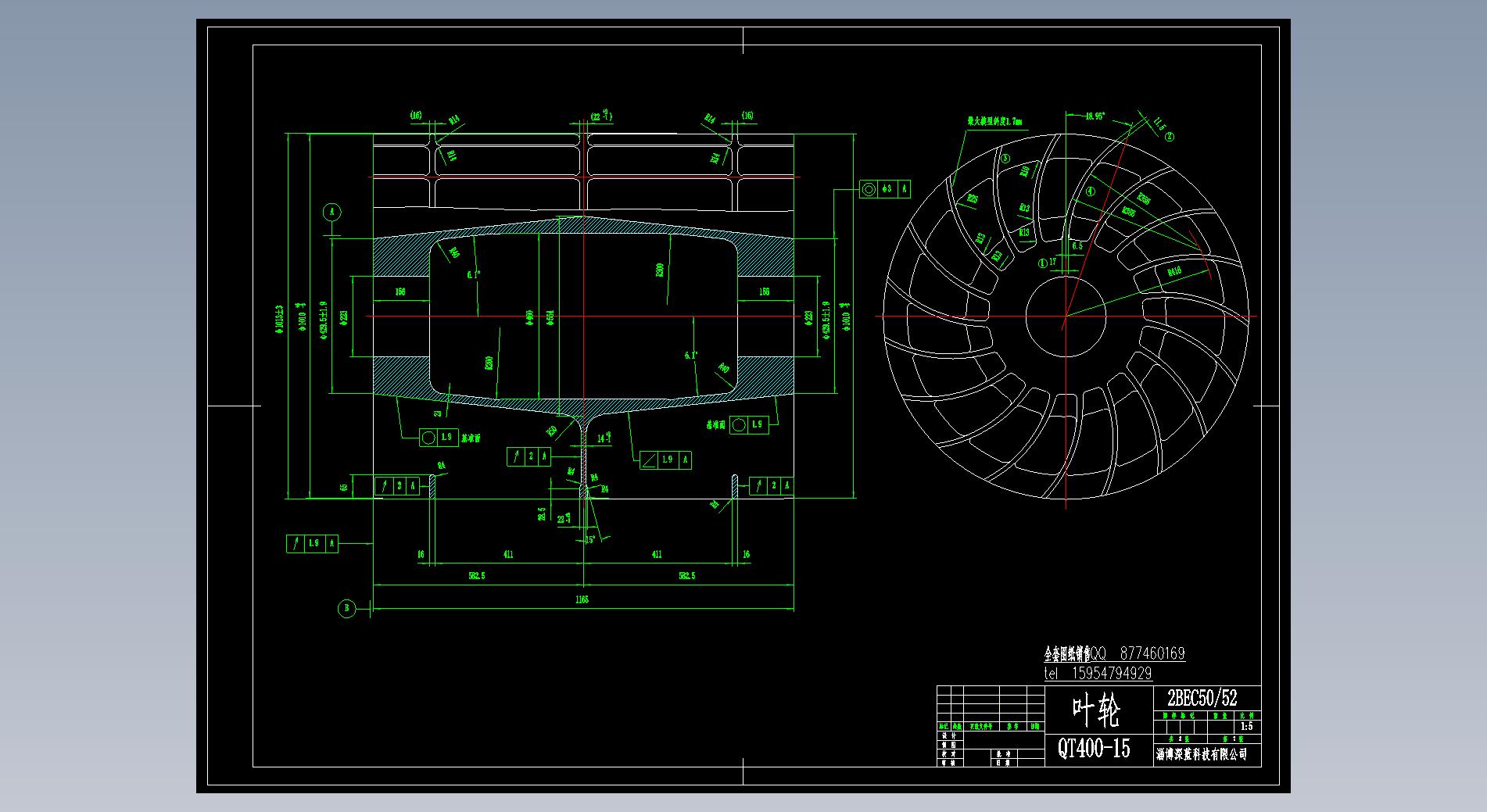Select the '18.95°' angle dimension
The image size is (1487, 812).
pos(1095,116)
